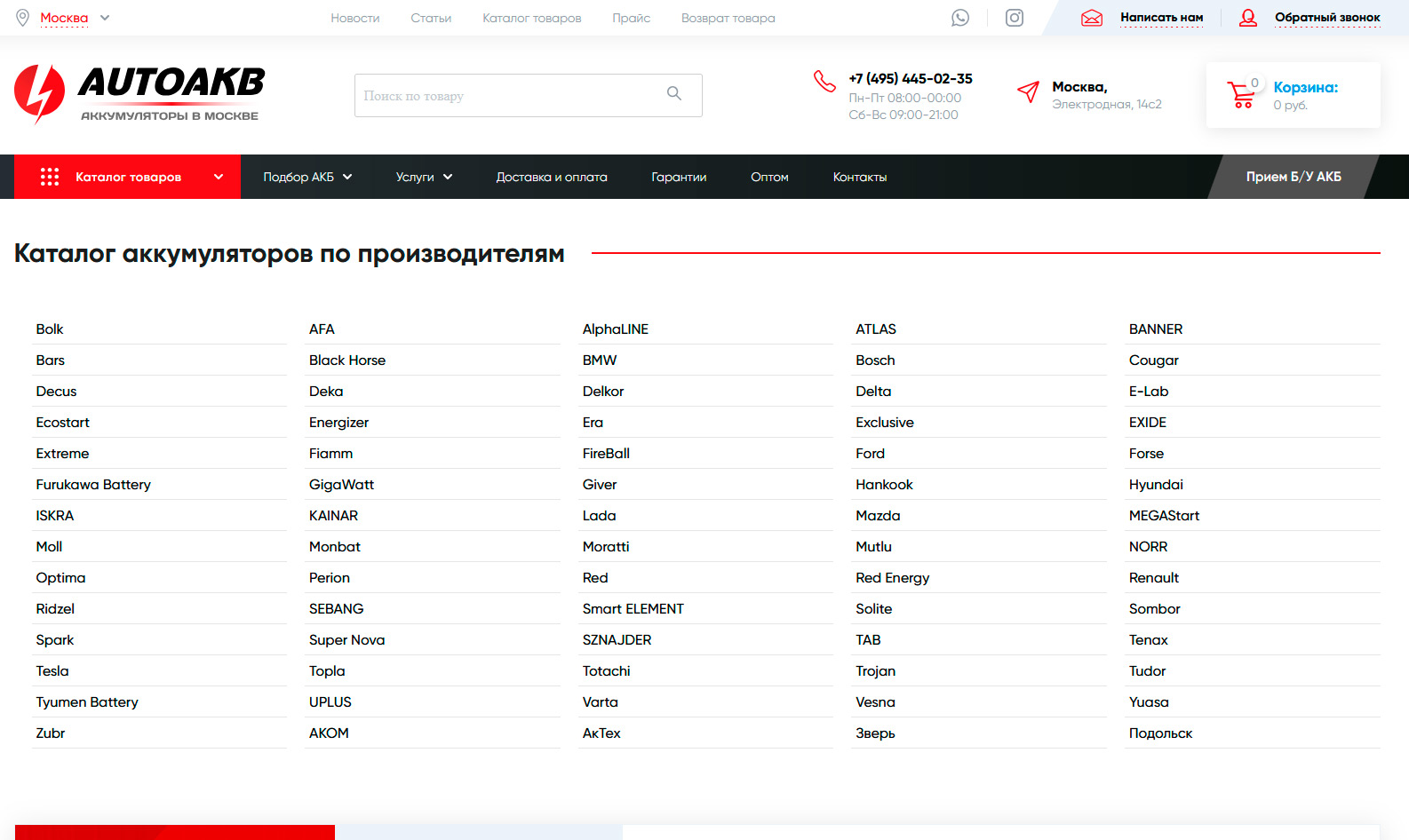Open the WhatsApp icon in top bar
This screenshot has height=840, width=1409.
pos(960,18)
